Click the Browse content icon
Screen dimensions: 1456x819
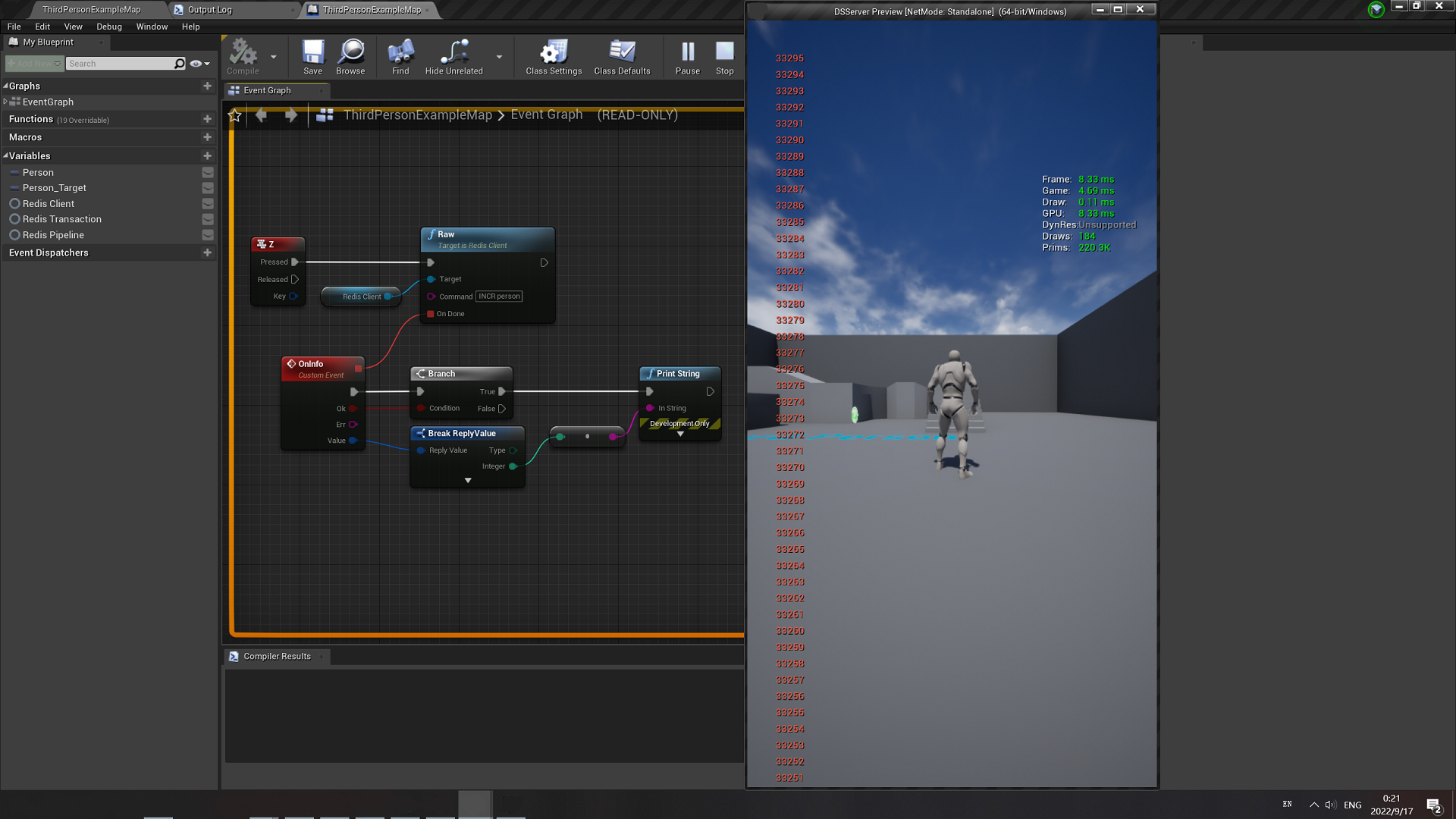tap(351, 55)
